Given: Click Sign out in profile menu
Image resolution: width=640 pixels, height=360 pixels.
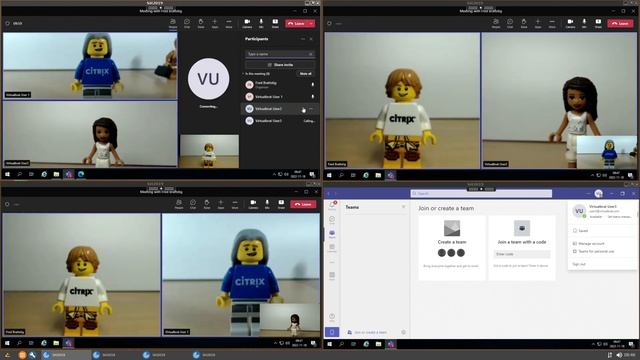Looking at the screenshot, I should tap(579, 264).
